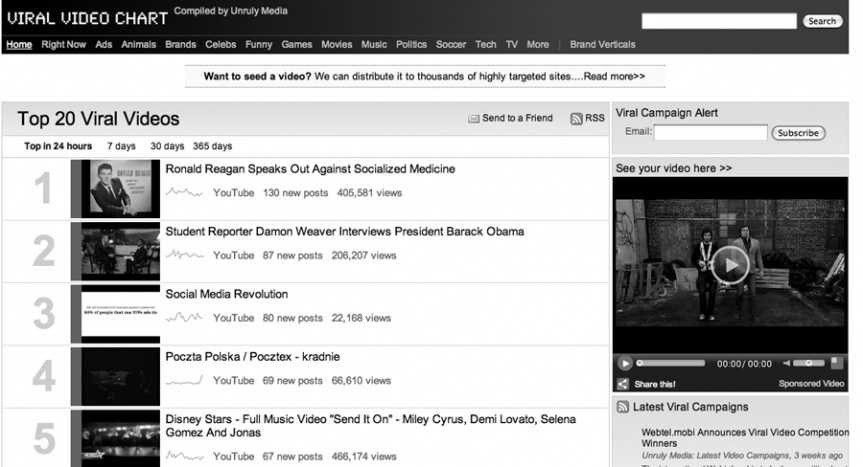Click 130 new posts on Reagan video
Viewport: 863px width, 467px height.
(296, 193)
